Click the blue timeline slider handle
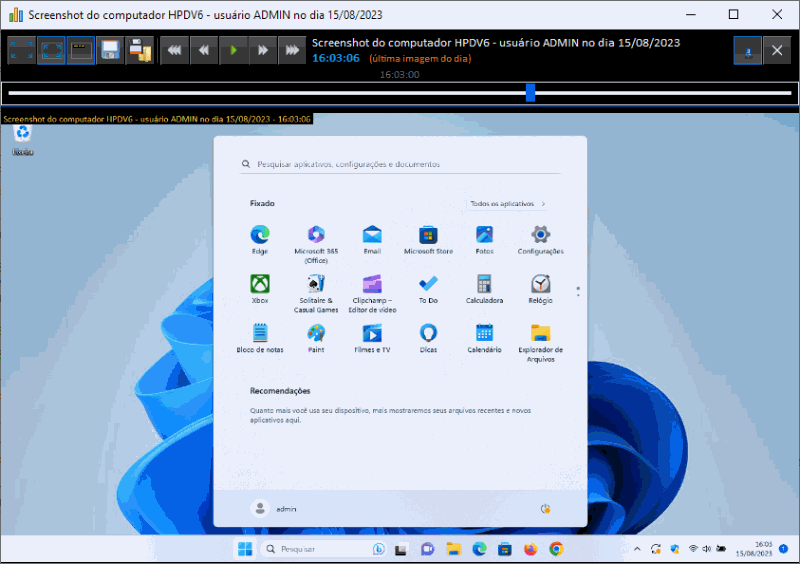800x564 pixels. tap(531, 93)
